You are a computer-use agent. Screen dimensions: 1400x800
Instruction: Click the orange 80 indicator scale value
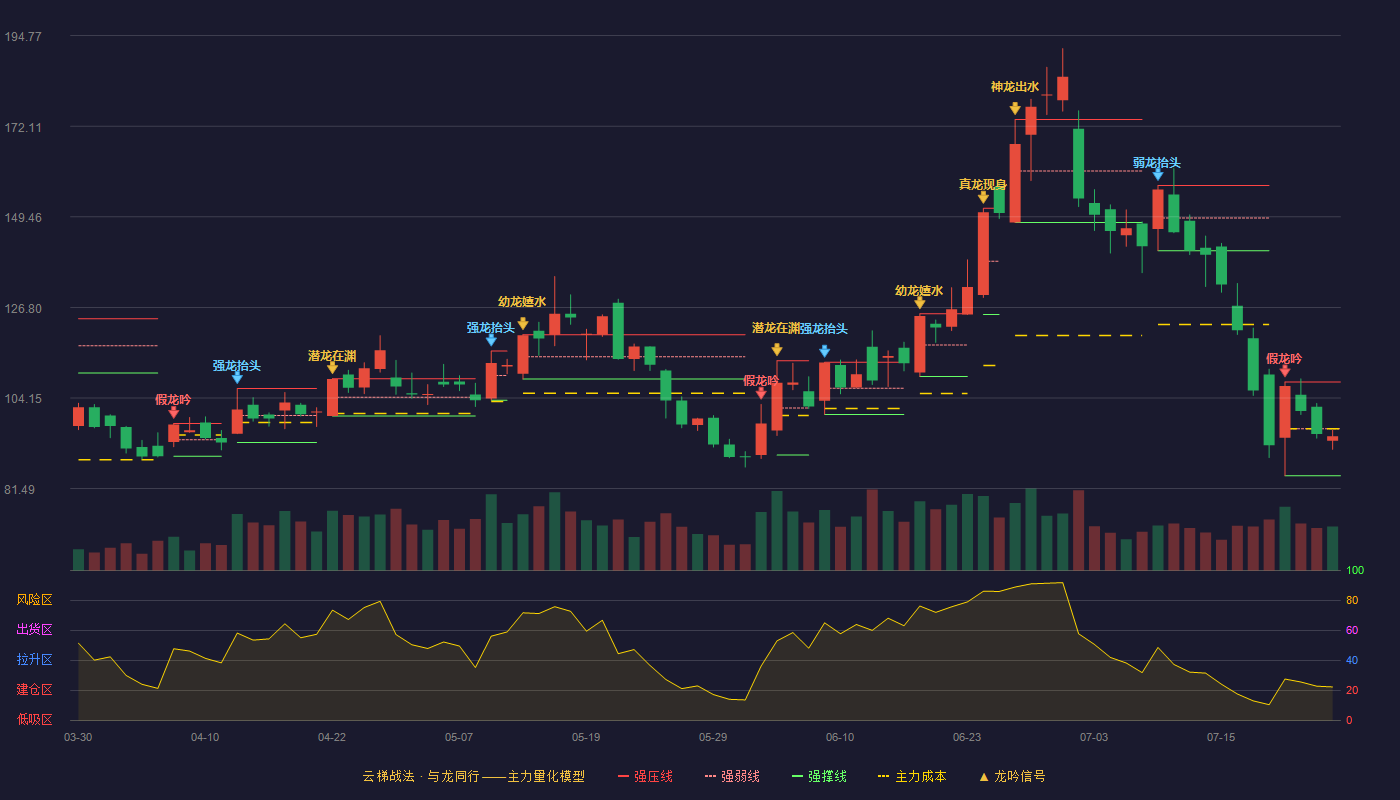coord(1352,600)
